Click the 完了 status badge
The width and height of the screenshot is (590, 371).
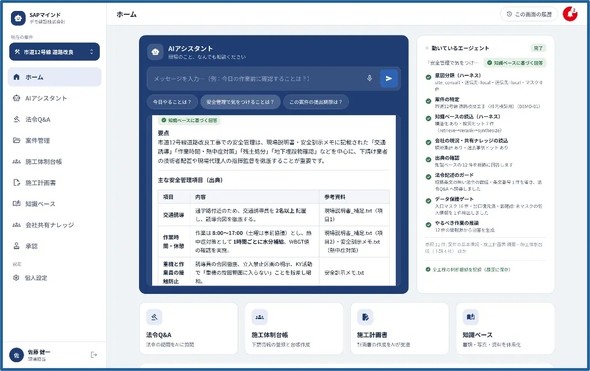[538, 48]
